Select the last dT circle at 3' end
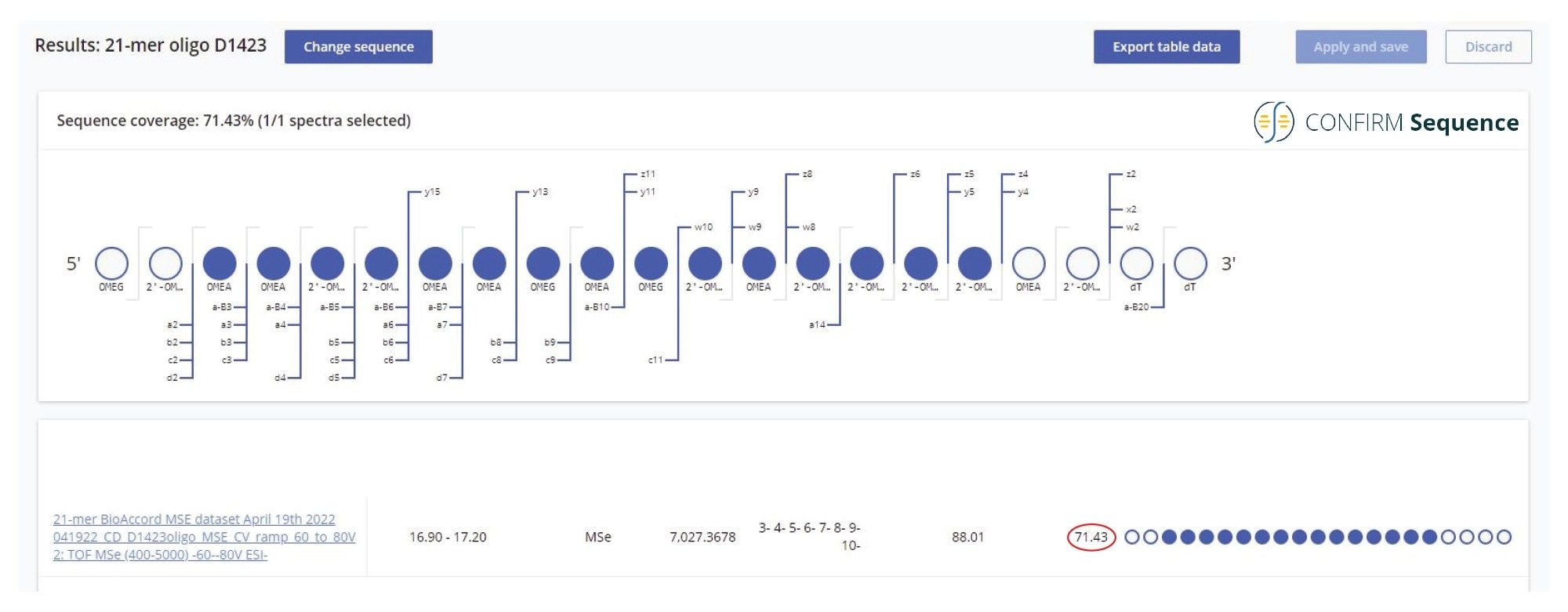 (x=1189, y=263)
